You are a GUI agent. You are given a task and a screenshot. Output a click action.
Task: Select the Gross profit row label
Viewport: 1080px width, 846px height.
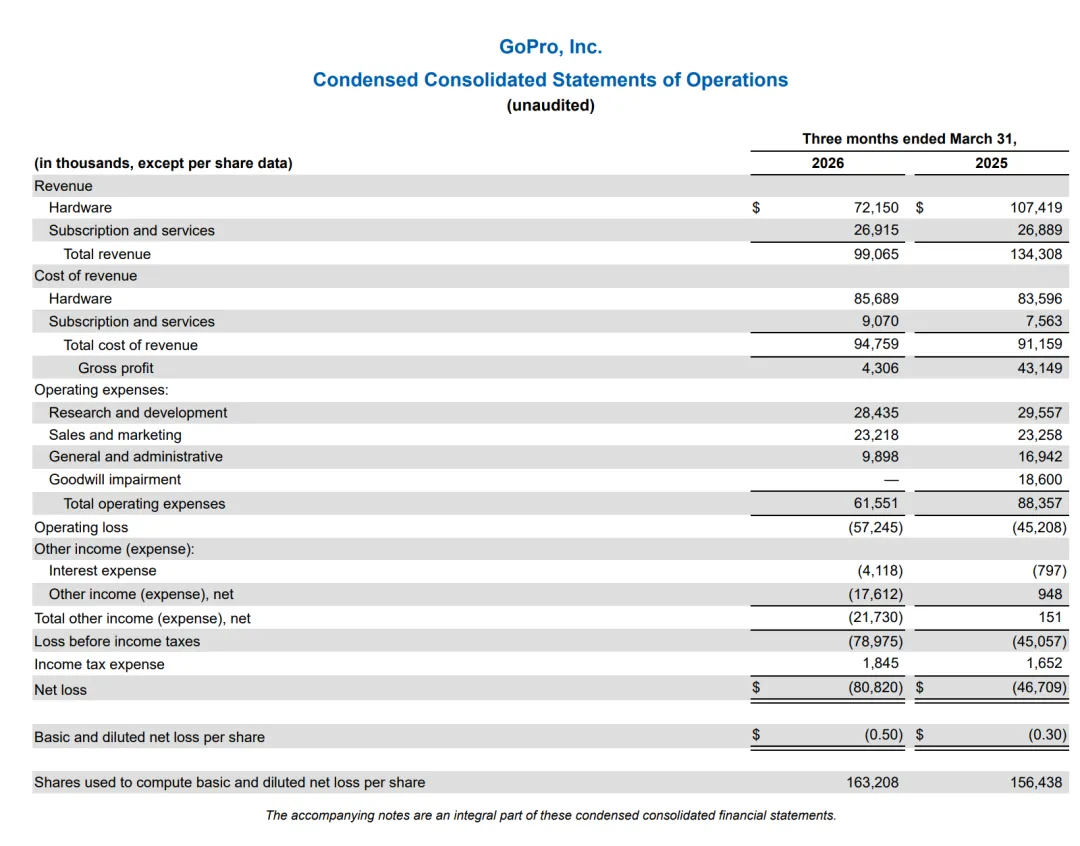[116, 368]
